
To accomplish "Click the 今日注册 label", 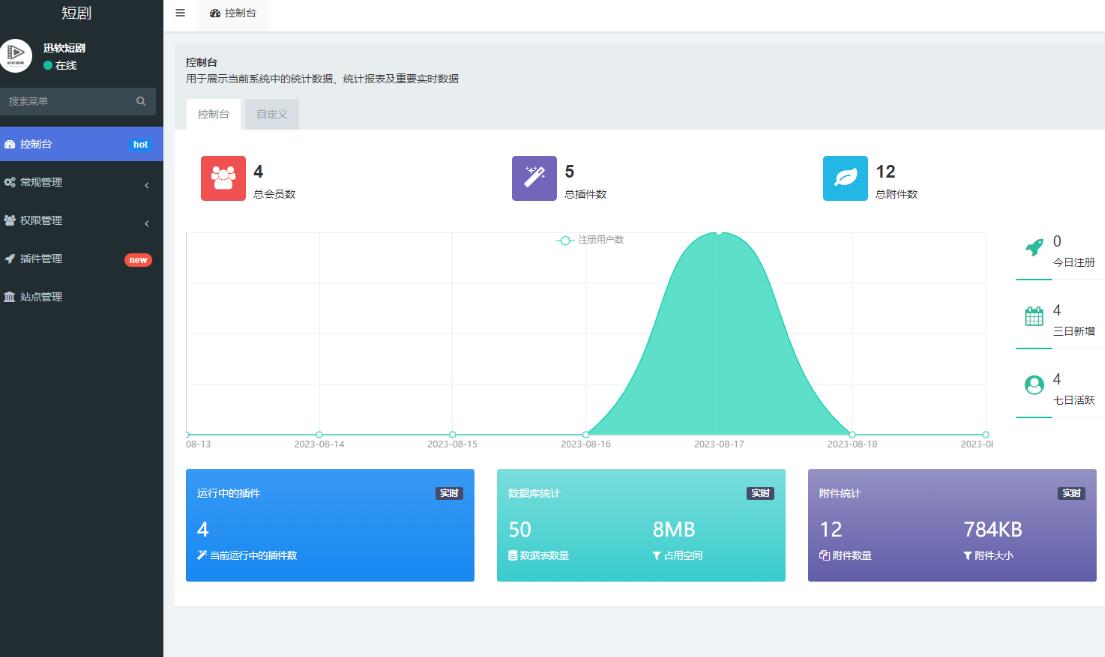I will [x=1074, y=262].
